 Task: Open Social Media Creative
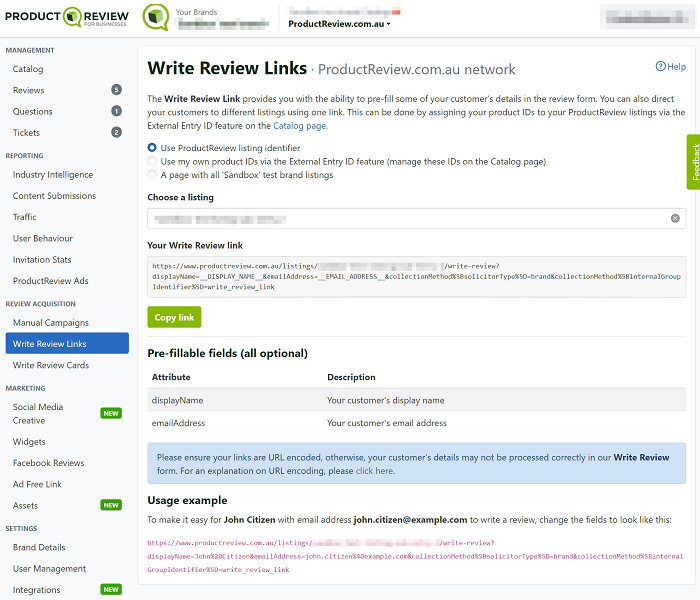(x=38, y=414)
